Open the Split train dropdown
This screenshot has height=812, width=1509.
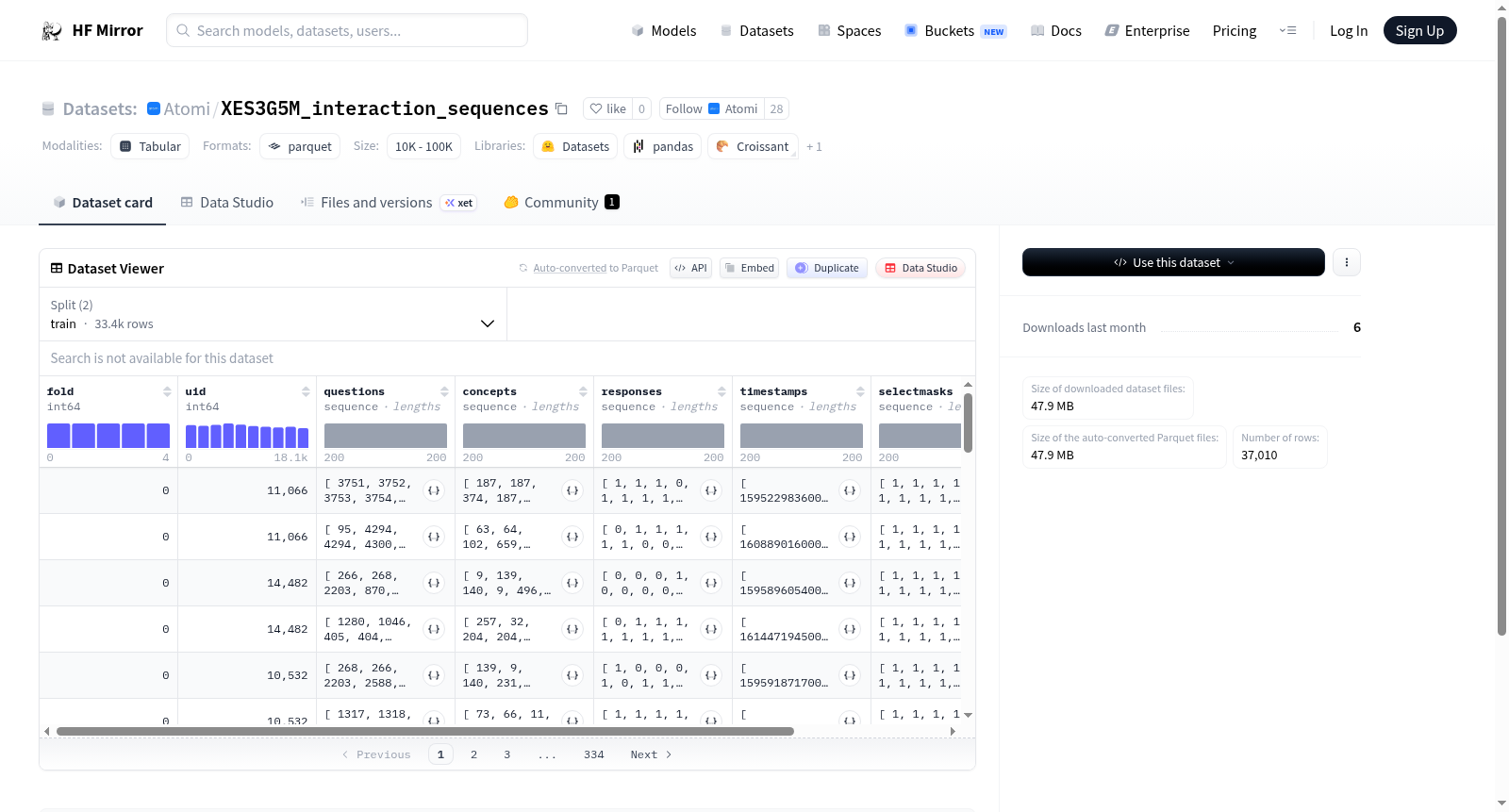tap(273, 314)
